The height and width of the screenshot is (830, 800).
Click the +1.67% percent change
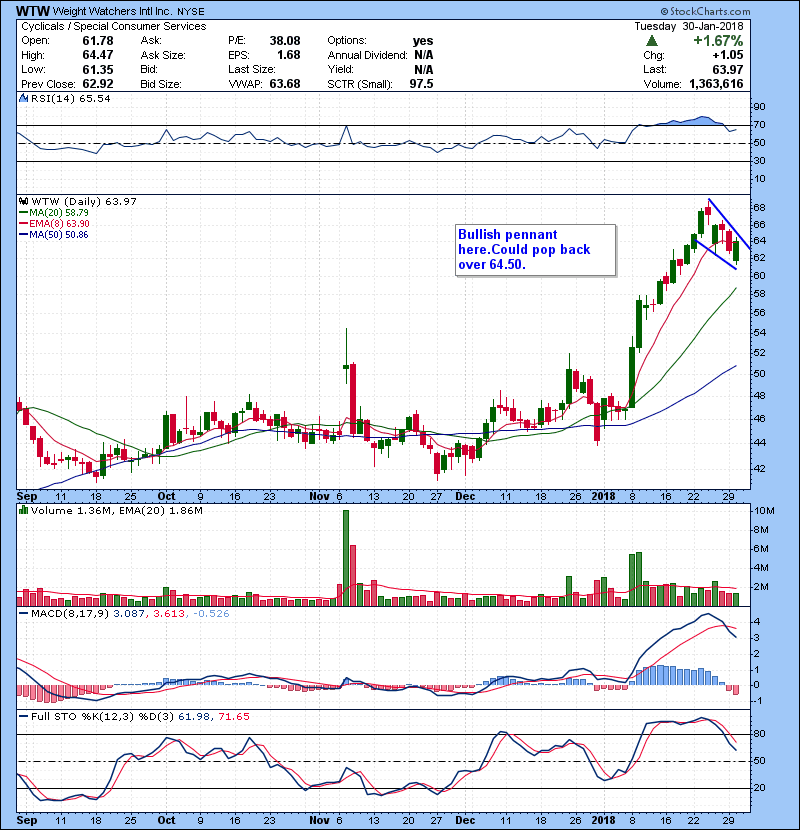718,41
